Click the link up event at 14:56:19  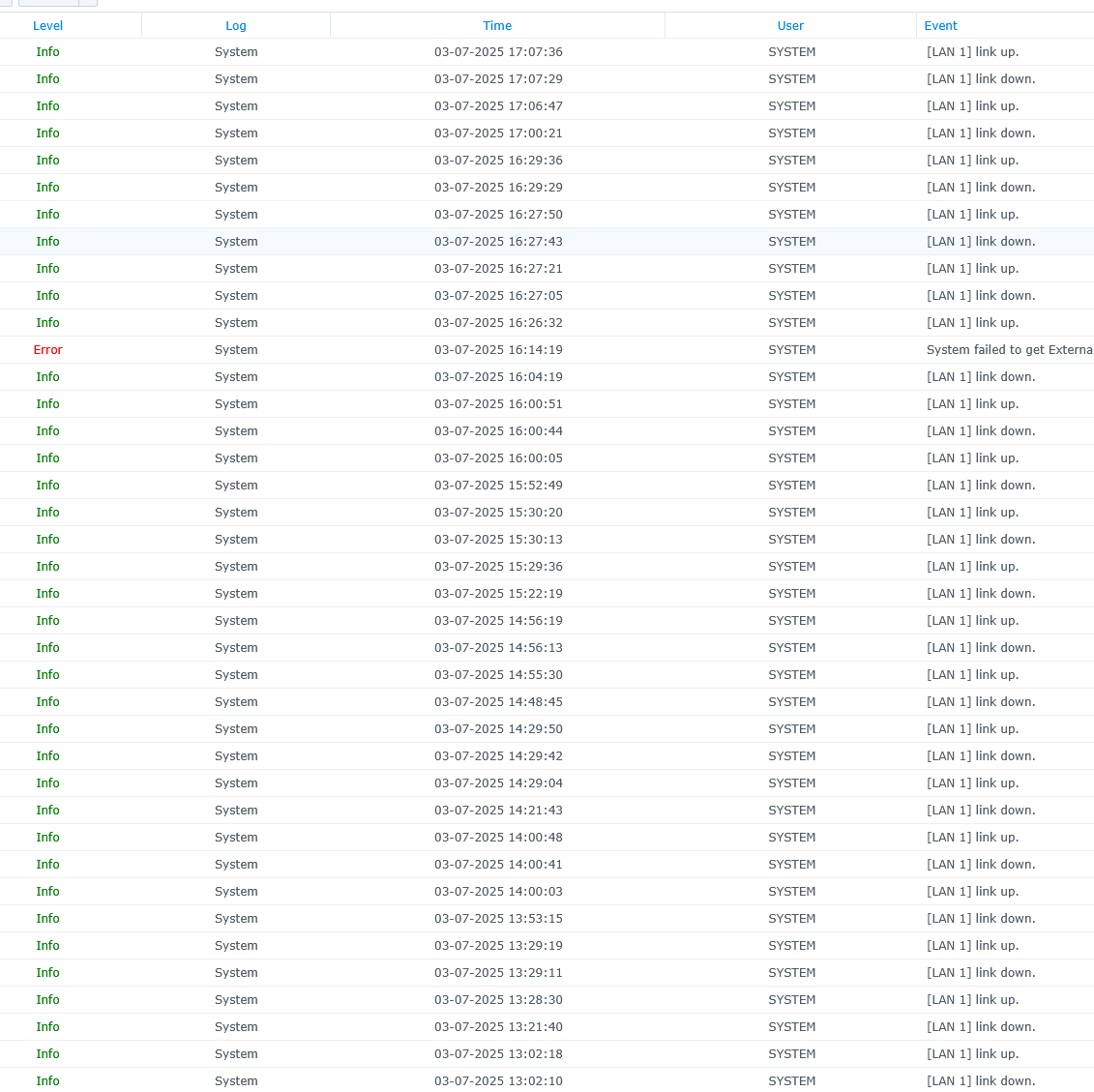pyautogui.click(x=972, y=621)
